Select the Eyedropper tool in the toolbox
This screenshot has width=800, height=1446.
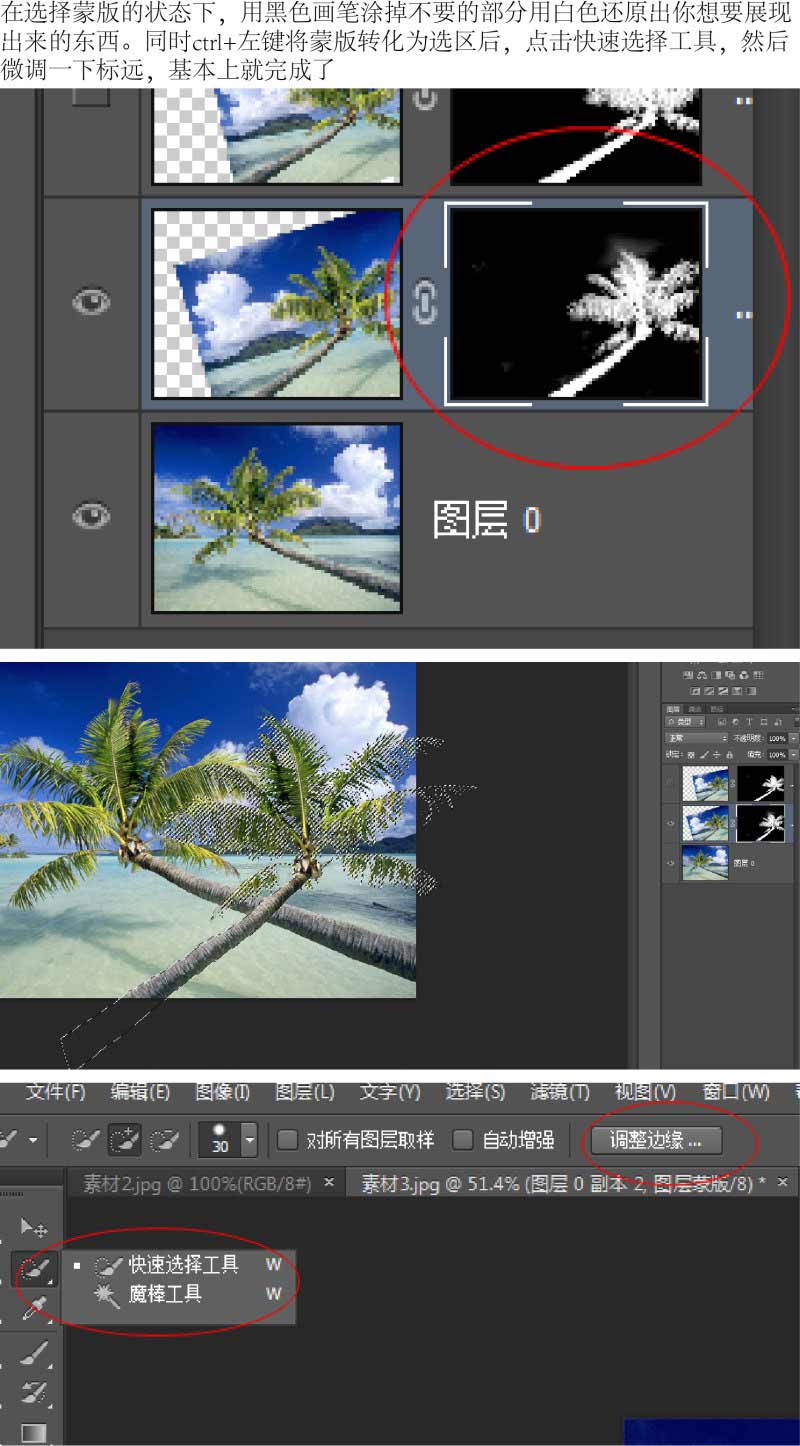pyautogui.click(x=34, y=1307)
